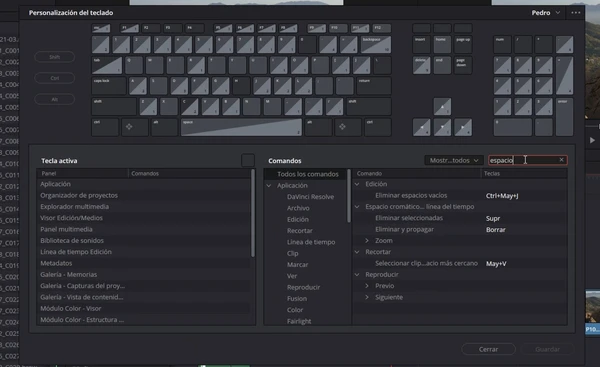Select the home key
The image size is (600, 367).
tap(442, 44)
